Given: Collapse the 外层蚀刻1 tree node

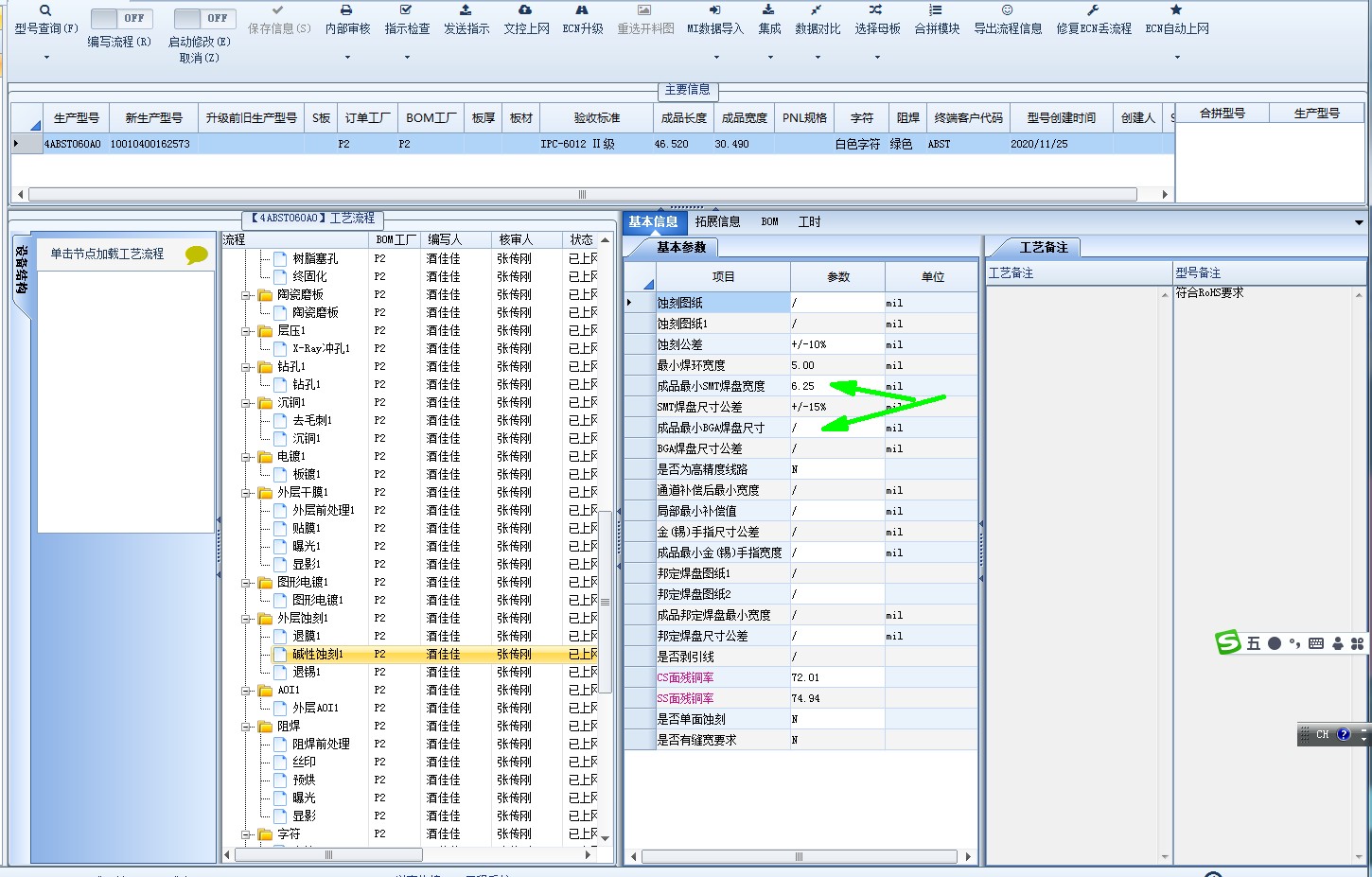Looking at the screenshot, I should [x=246, y=619].
